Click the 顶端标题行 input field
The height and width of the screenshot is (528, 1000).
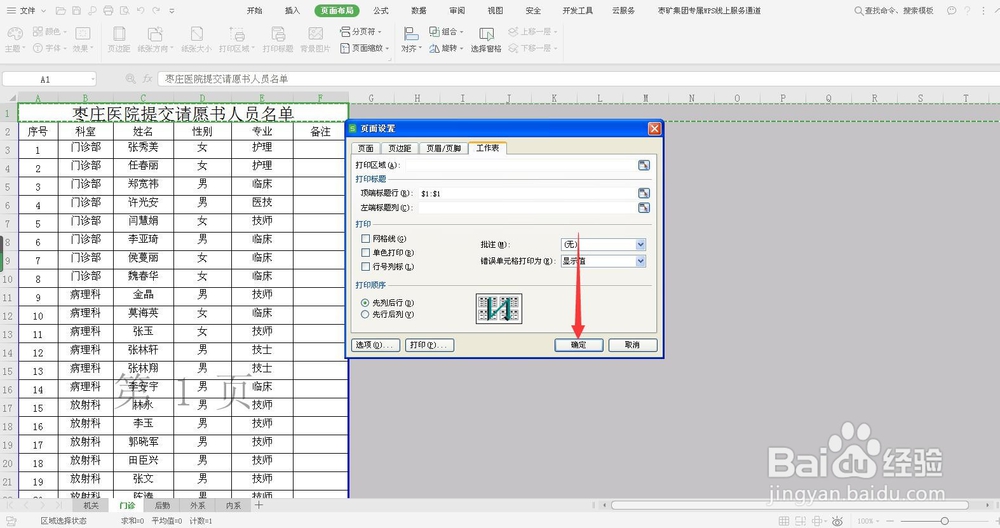527,193
